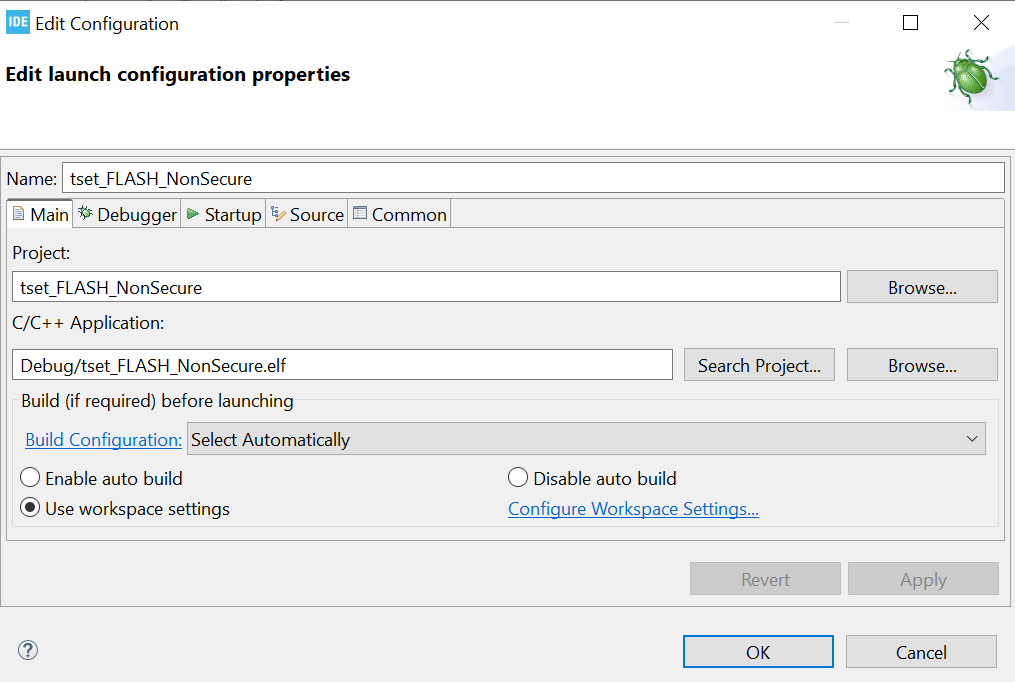Switch to the Debugger tab
This screenshot has height=682, width=1015.
(x=126, y=214)
